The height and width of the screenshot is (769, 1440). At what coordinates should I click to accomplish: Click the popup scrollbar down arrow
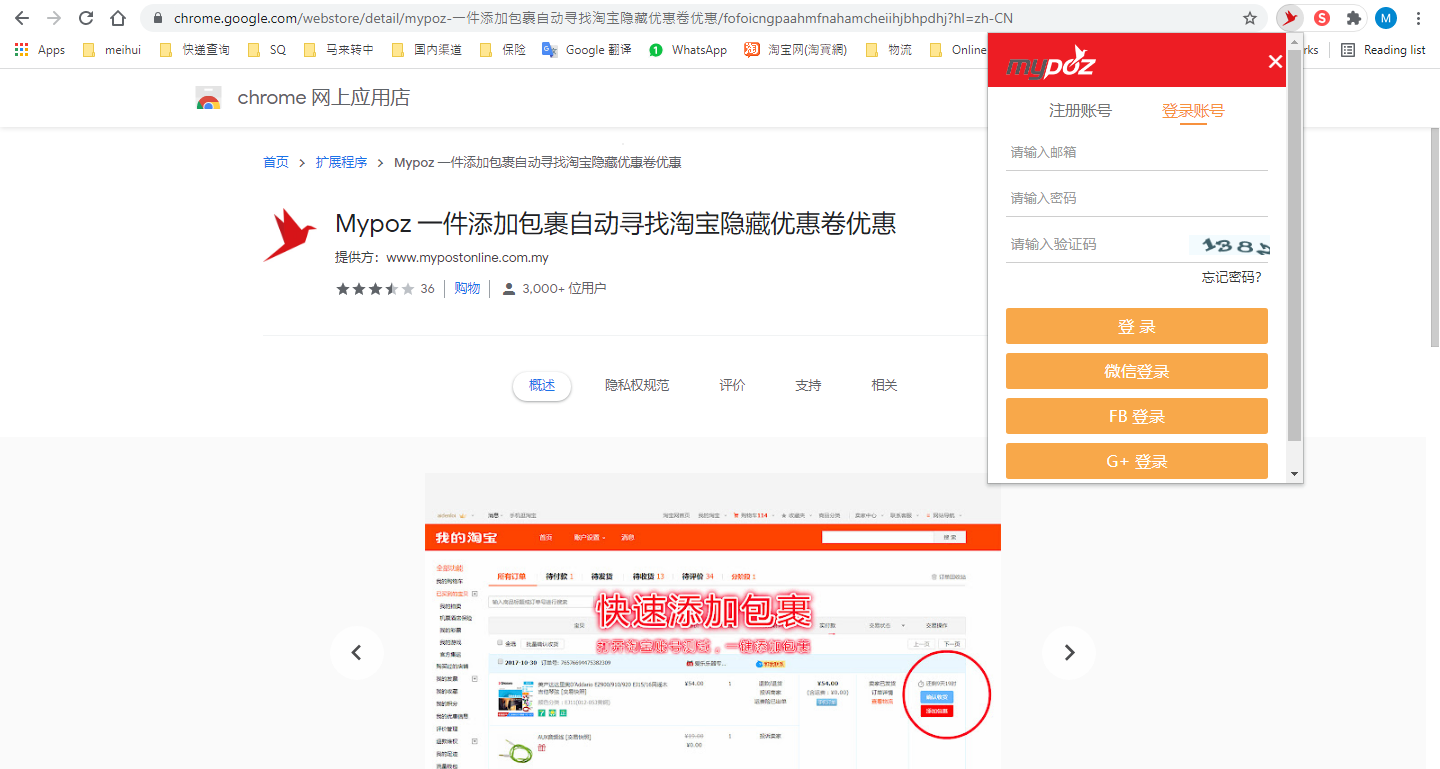tap(1295, 474)
